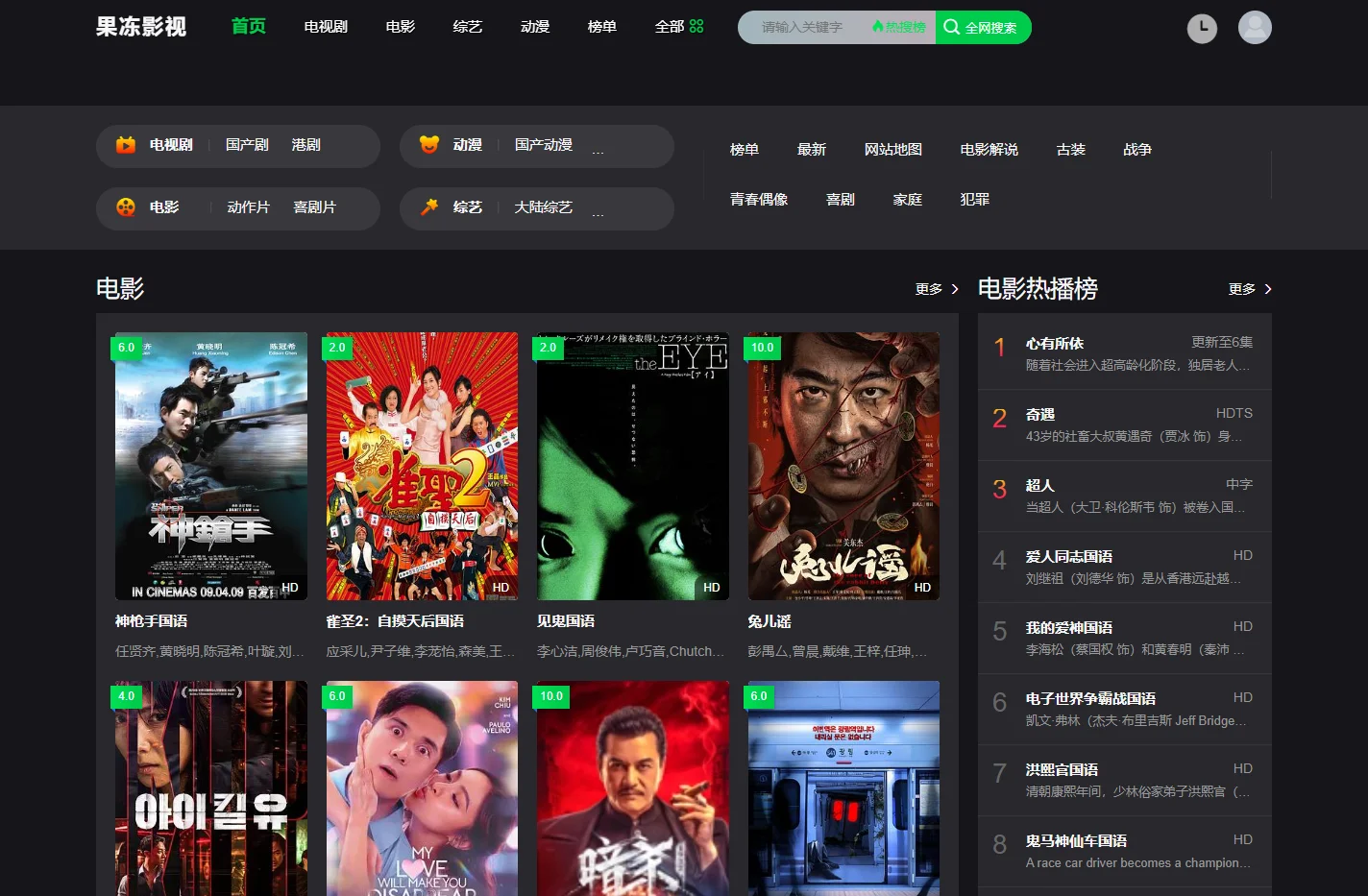Open ranking entry 心有所依
Image resolution: width=1368 pixels, height=896 pixels.
coord(1125,353)
